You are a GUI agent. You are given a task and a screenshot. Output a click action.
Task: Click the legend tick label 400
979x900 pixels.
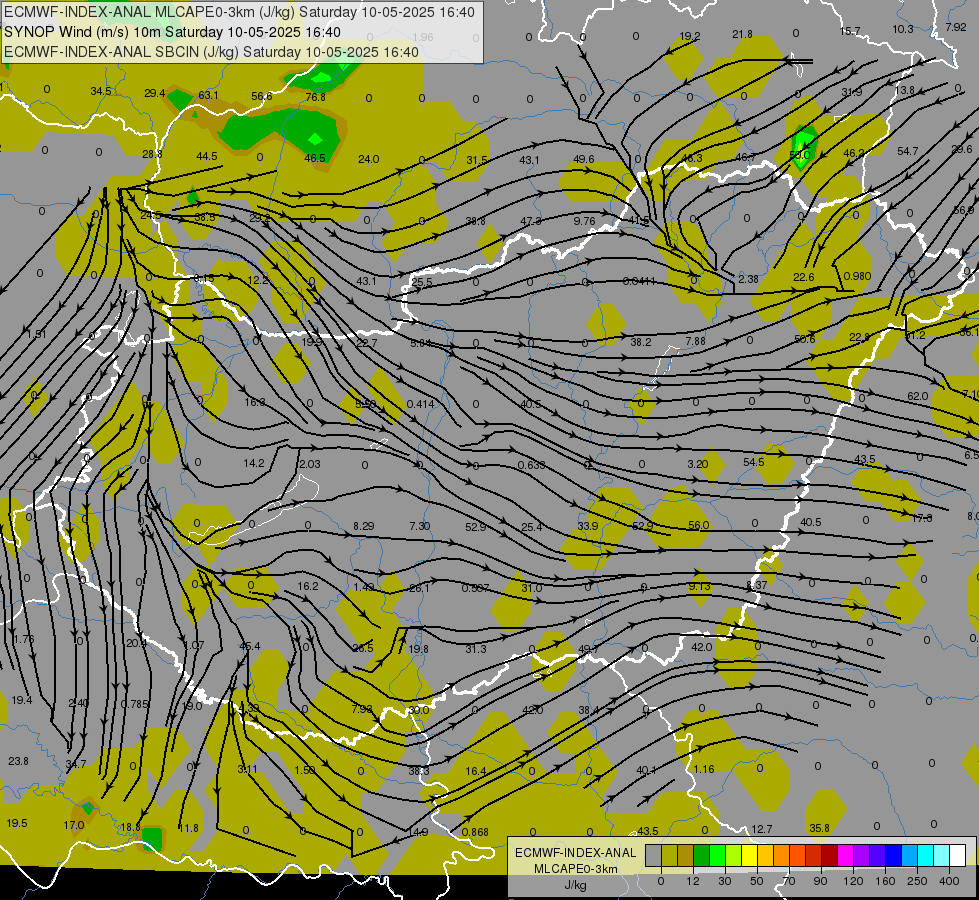coord(949,881)
